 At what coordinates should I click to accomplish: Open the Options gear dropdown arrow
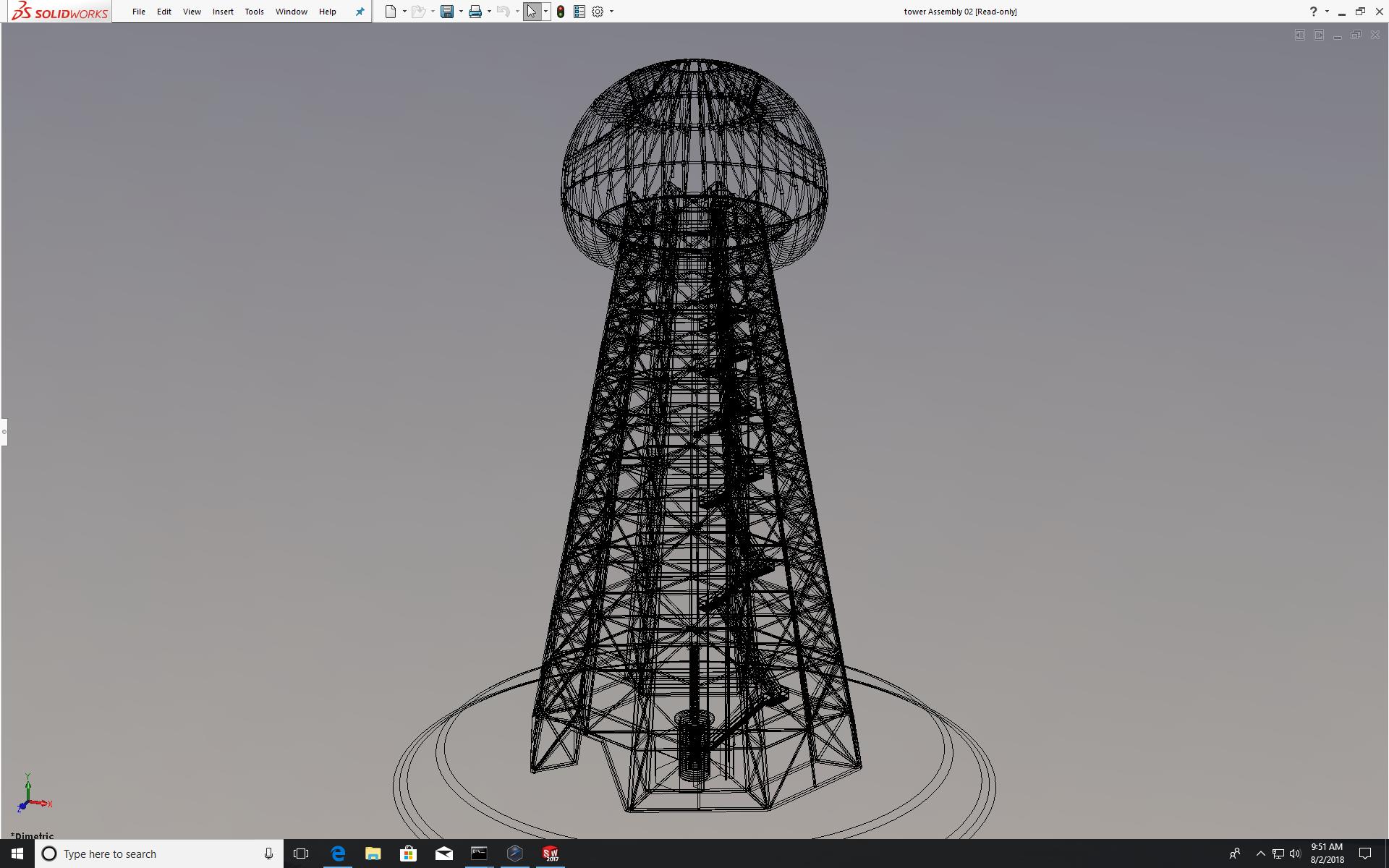(x=611, y=12)
